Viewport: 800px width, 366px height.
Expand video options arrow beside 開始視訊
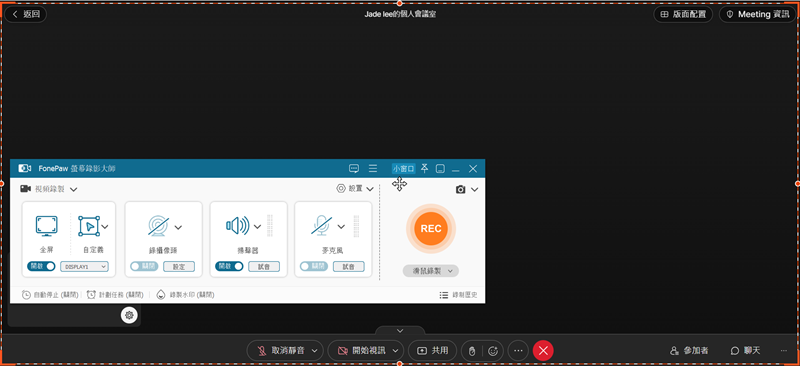[395, 351]
